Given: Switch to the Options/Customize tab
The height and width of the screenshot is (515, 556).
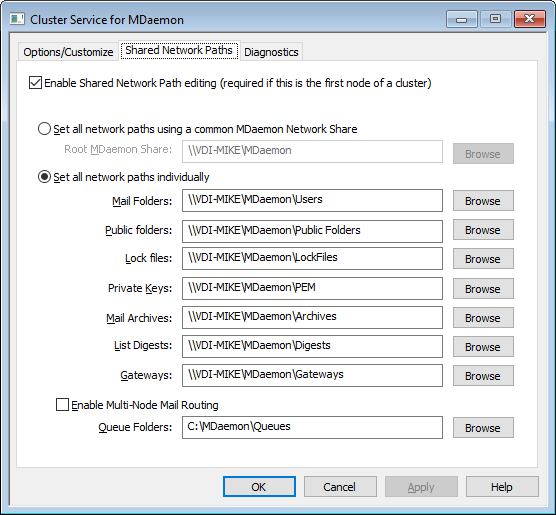Looking at the screenshot, I should (68, 52).
